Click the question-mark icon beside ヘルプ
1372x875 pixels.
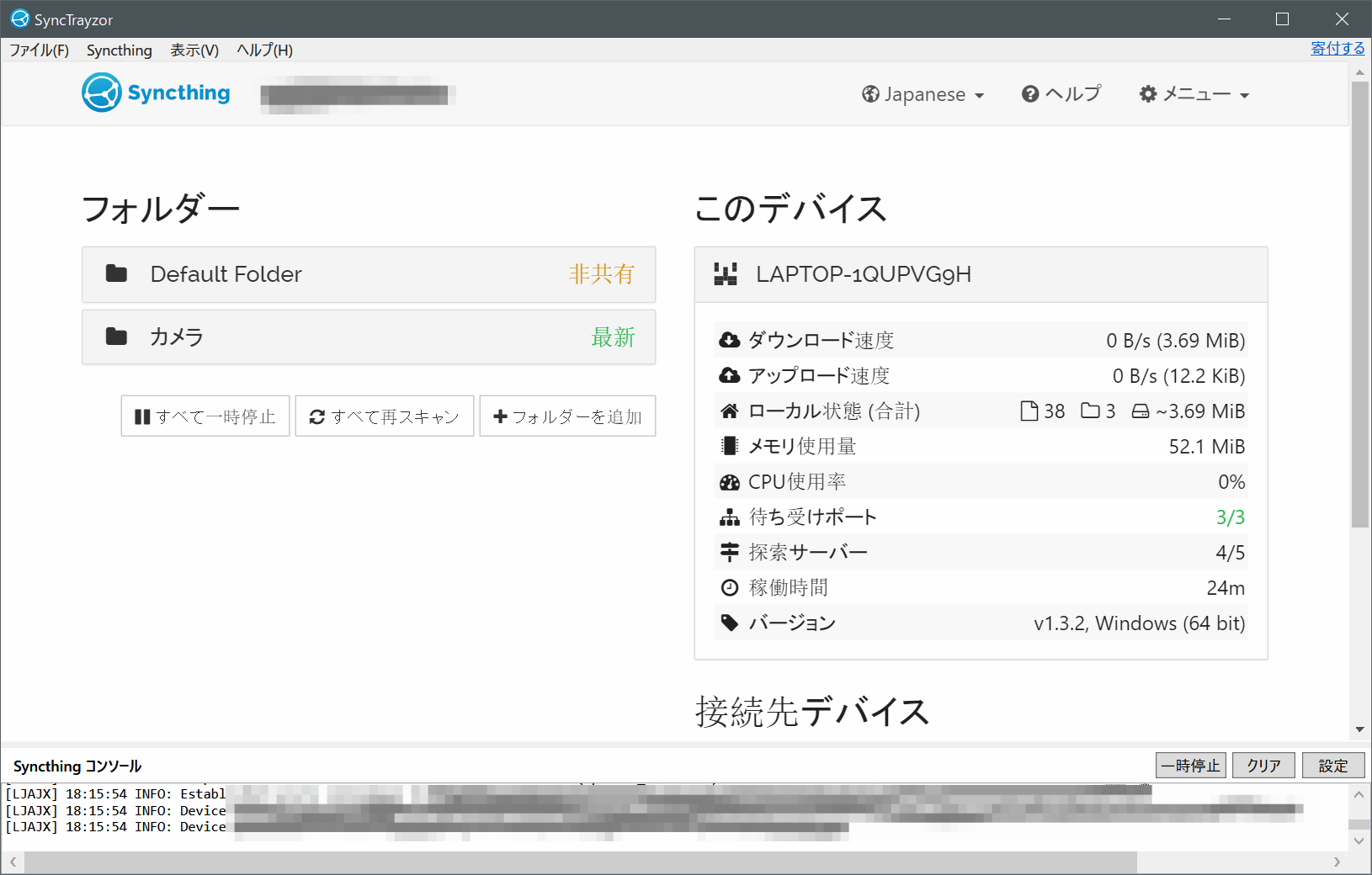[1031, 93]
